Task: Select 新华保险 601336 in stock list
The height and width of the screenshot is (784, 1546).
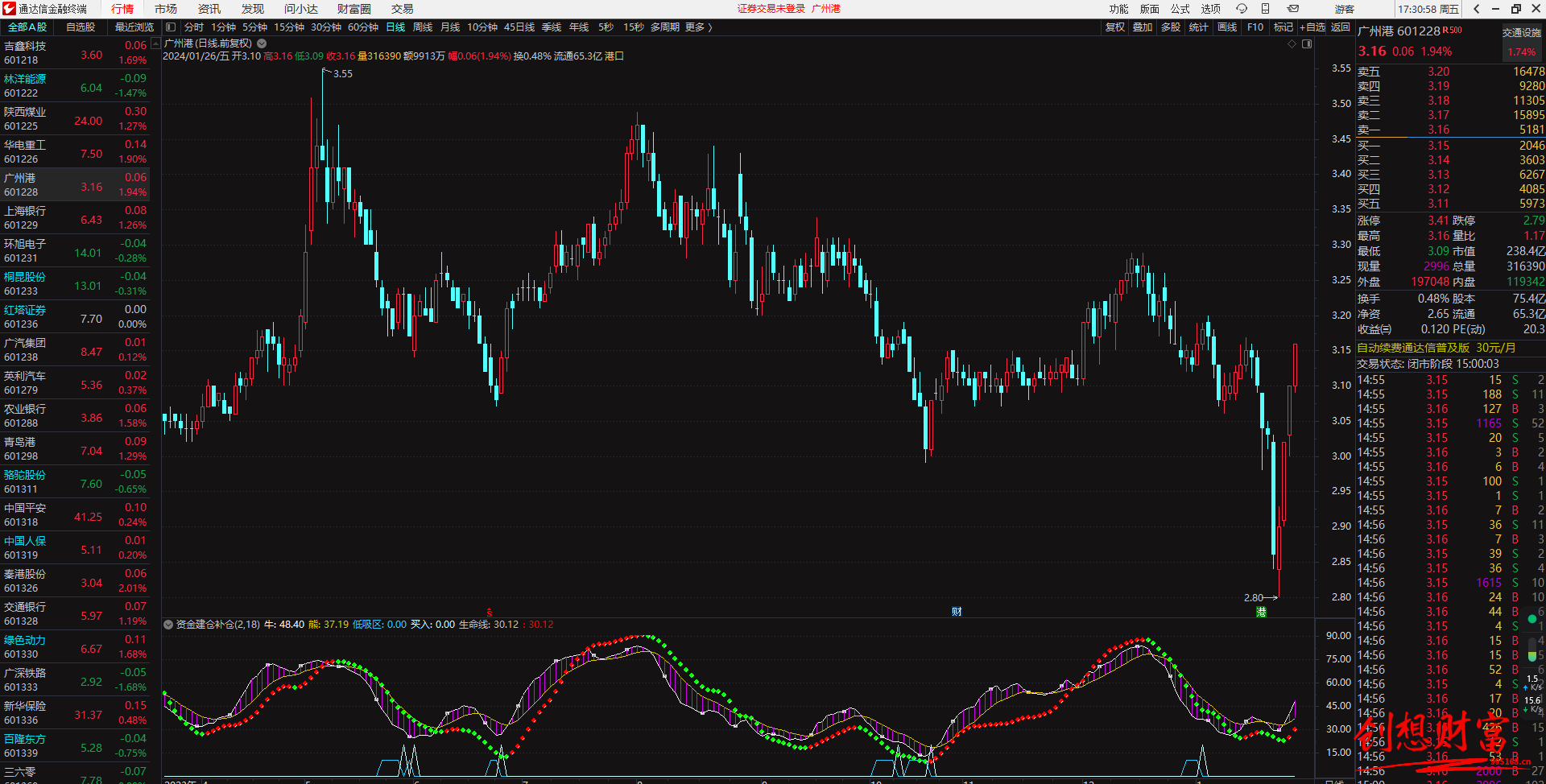Action: point(75,713)
